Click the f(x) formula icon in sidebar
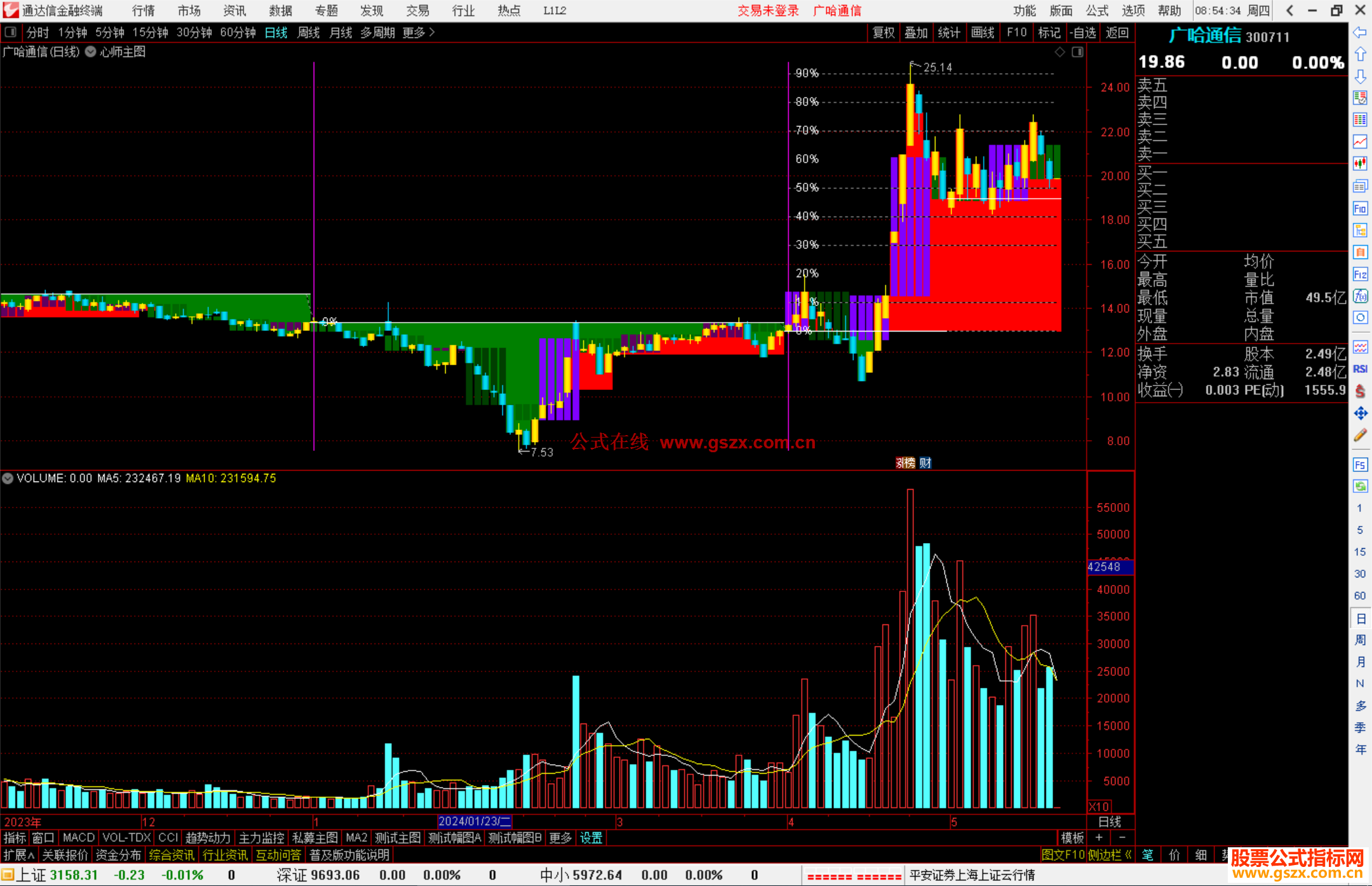The width and height of the screenshot is (1372, 886). pos(1360,296)
